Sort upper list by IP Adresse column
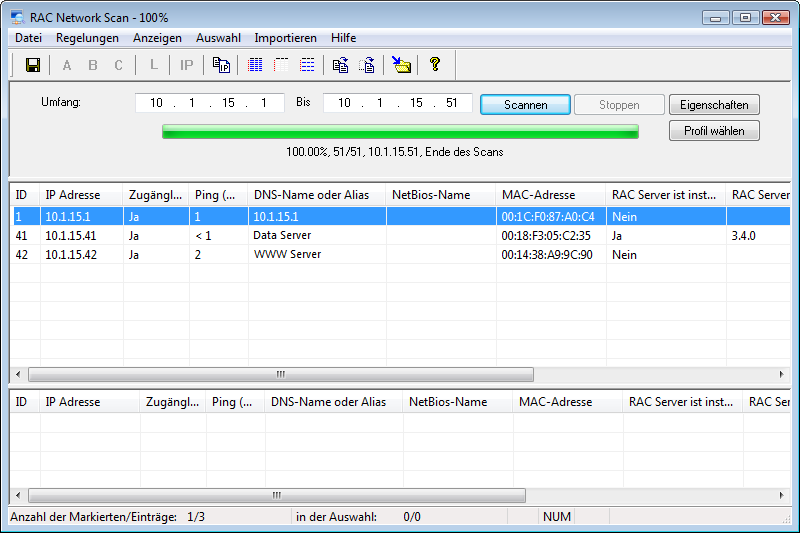This screenshot has height=533, width=800. (82, 195)
